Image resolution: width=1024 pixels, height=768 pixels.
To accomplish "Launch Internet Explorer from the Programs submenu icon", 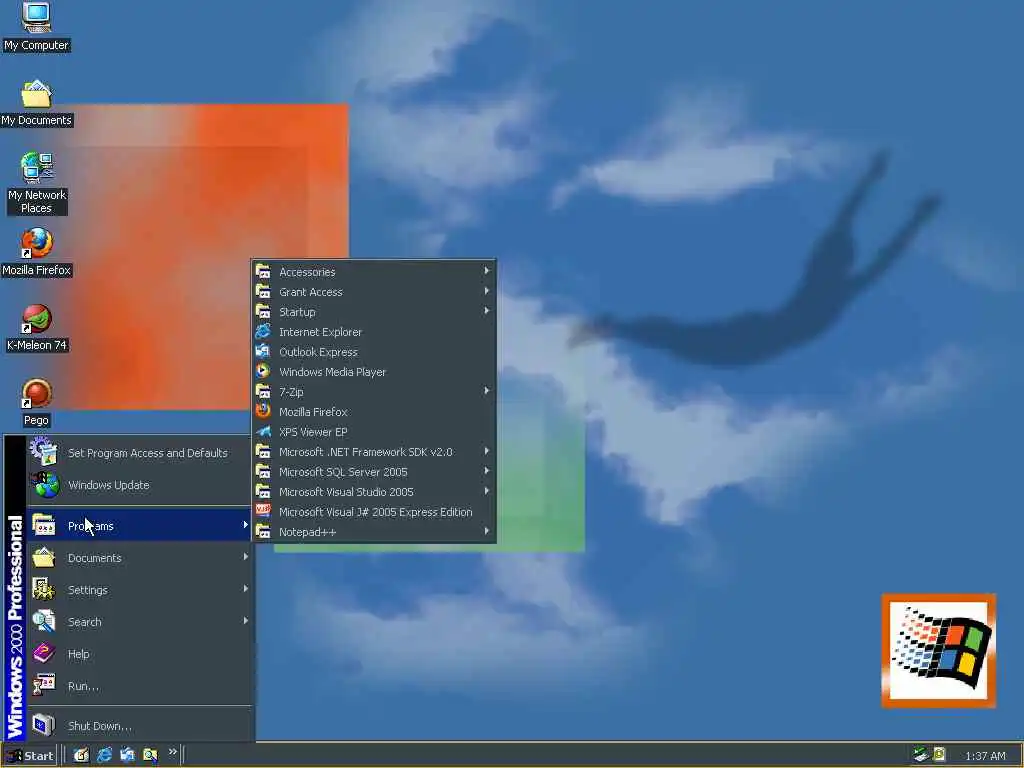I will [263, 332].
